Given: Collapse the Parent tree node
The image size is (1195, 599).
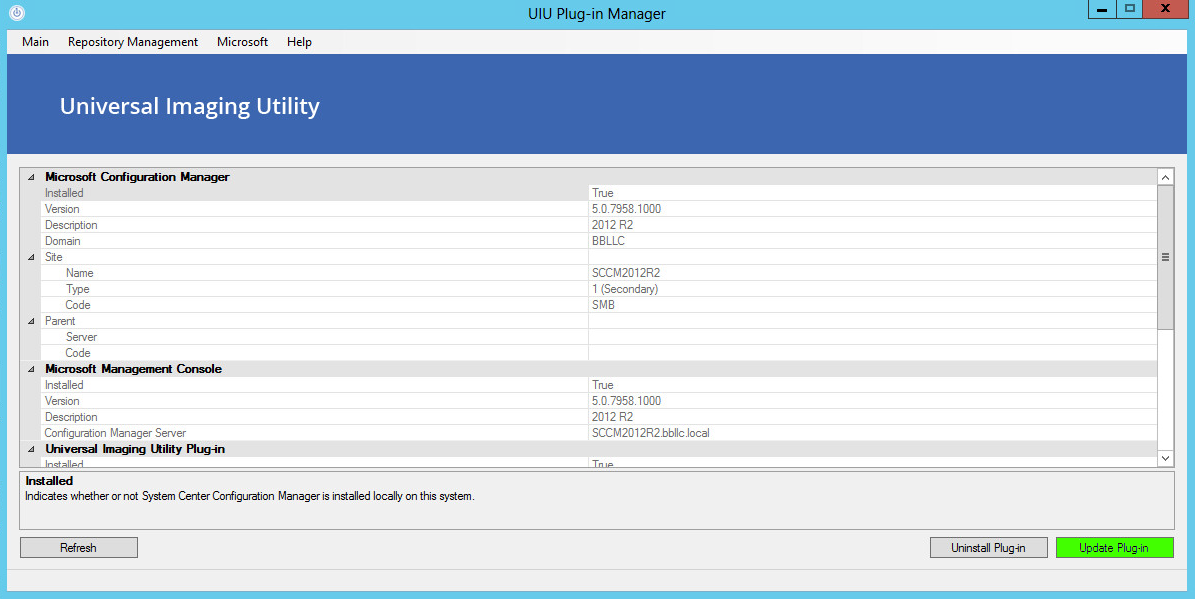Looking at the screenshot, I should (x=31, y=321).
